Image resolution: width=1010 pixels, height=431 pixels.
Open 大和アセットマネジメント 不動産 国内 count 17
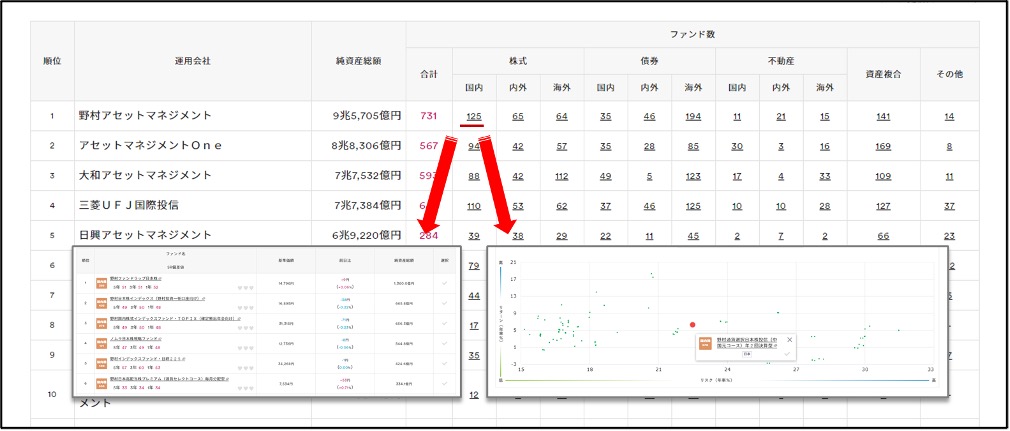pyautogui.click(x=737, y=176)
